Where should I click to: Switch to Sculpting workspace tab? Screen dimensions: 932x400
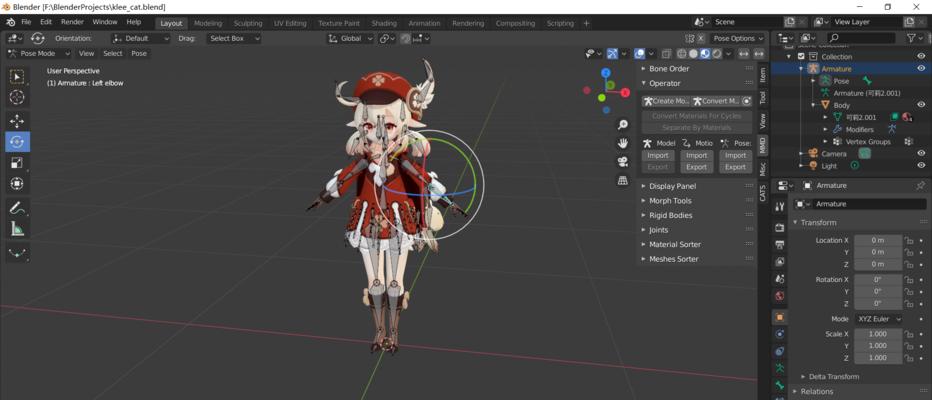(x=248, y=23)
